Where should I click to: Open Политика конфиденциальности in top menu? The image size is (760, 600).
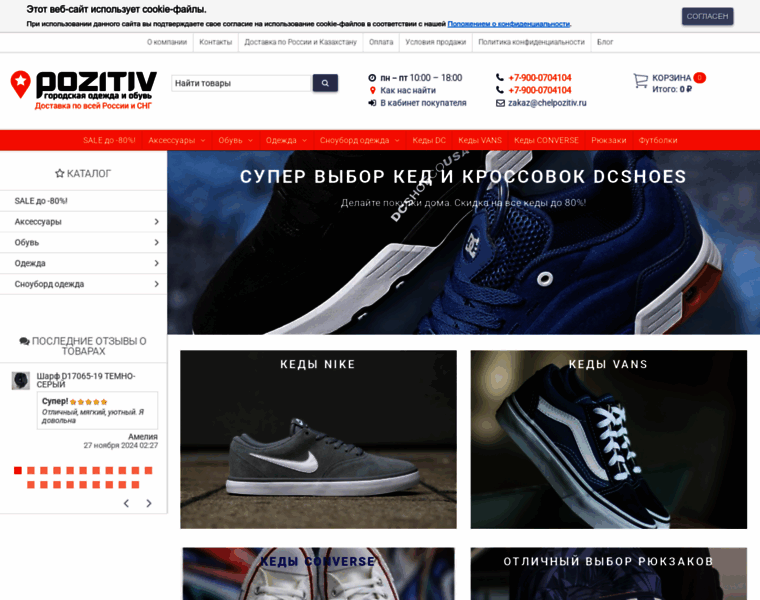click(531, 42)
